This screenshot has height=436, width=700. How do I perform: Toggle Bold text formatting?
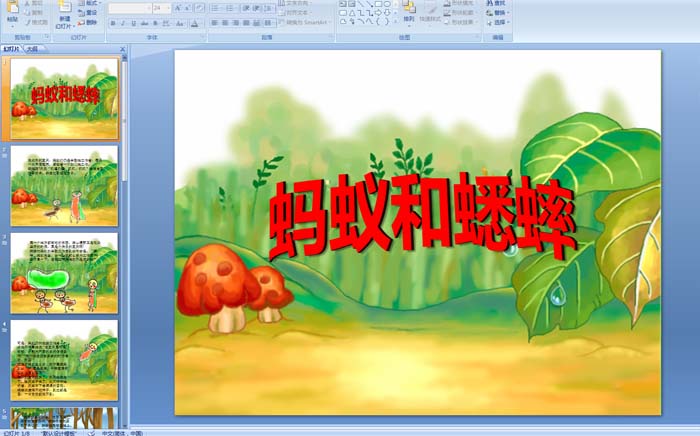tap(111, 22)
